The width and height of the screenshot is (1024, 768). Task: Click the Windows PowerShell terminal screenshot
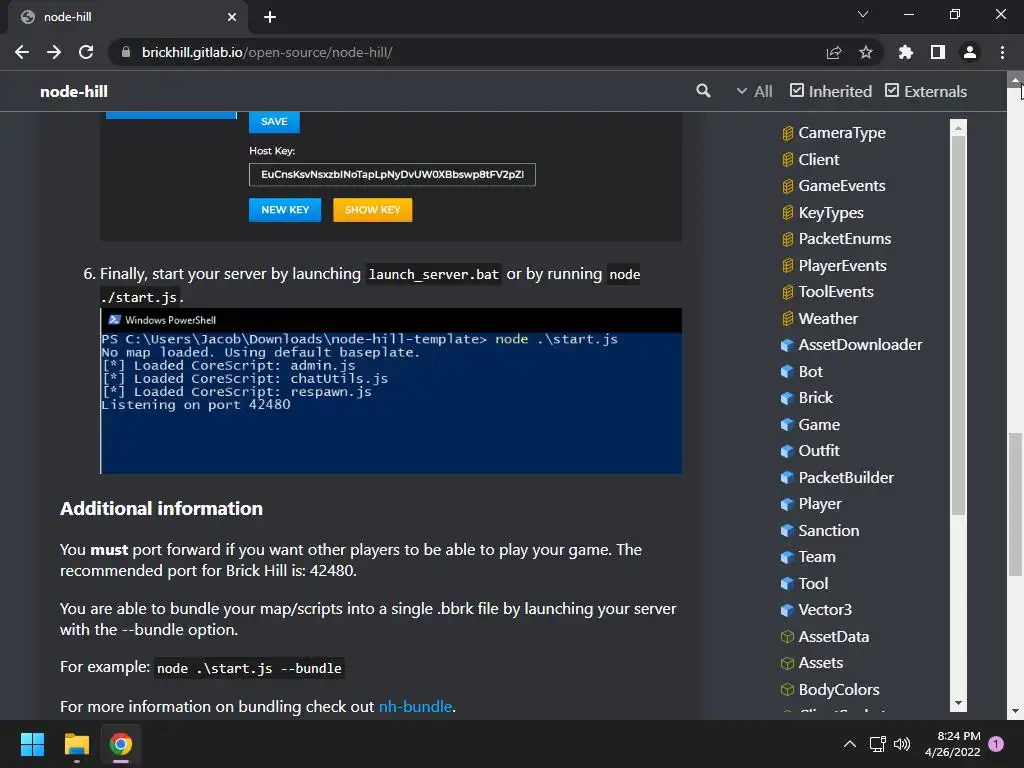coord(391,391)
